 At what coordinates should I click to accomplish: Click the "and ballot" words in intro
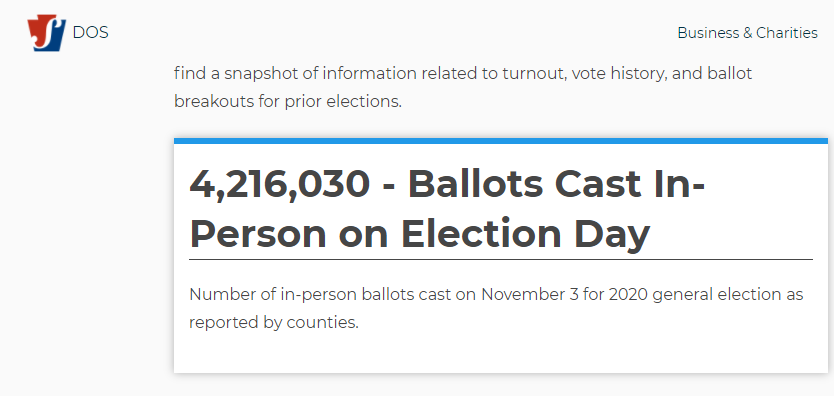(712, 73)
